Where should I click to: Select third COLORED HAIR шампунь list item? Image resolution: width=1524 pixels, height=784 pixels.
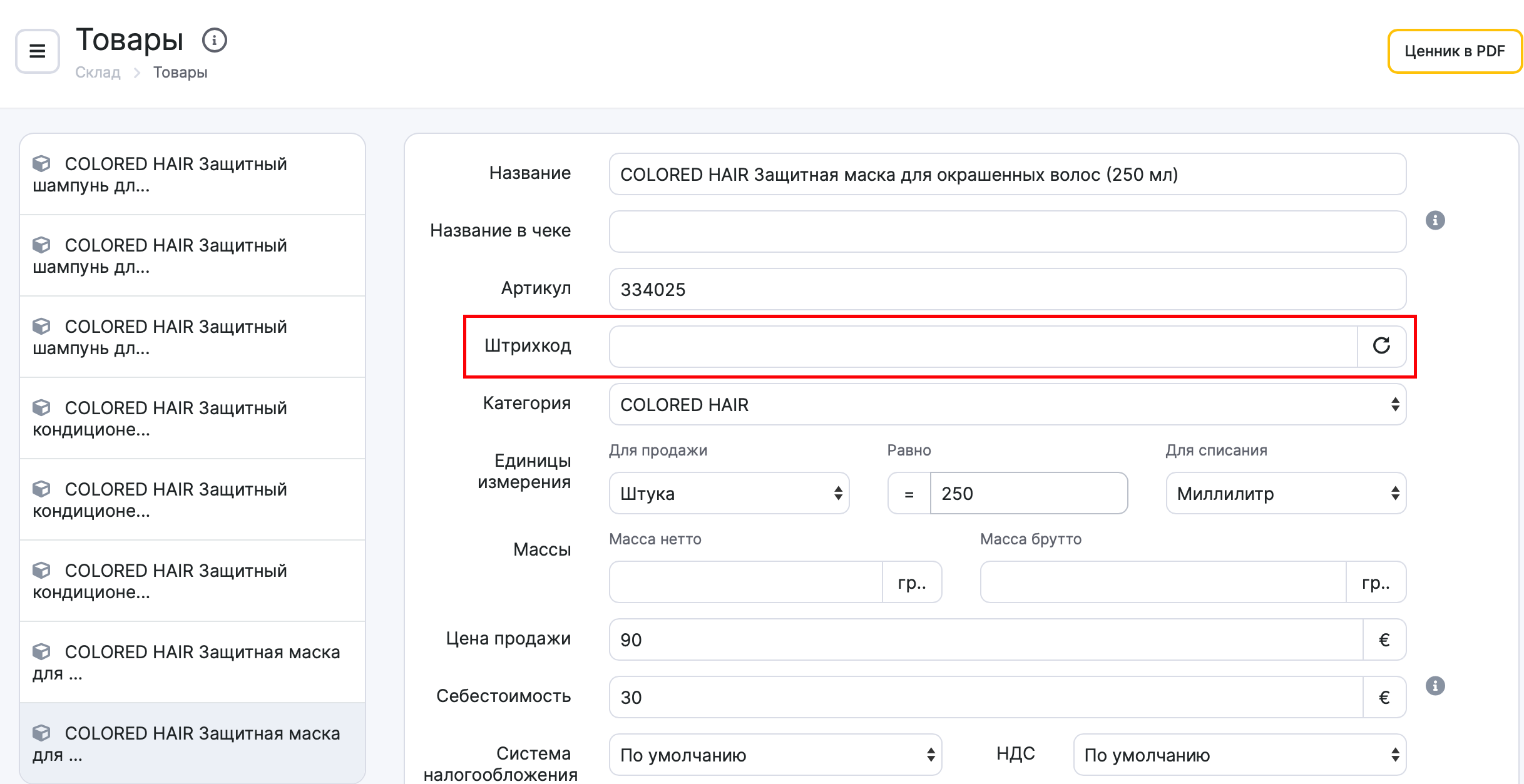click(192, 337)
